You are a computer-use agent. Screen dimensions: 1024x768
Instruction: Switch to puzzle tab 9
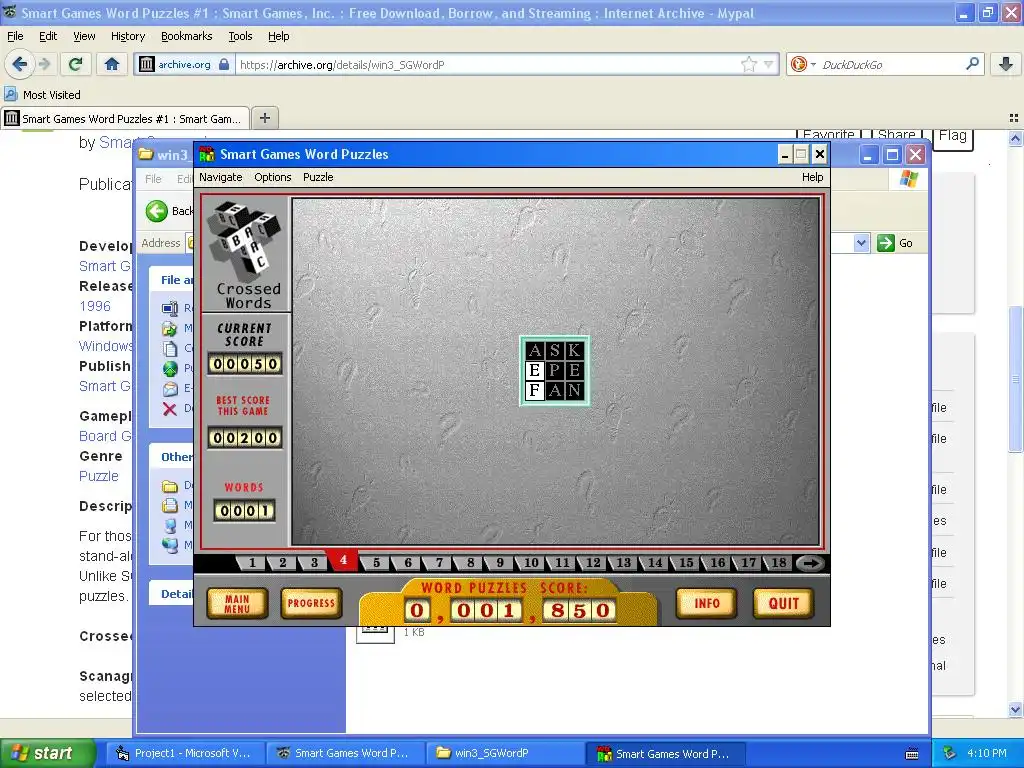[x=500, y=563]
